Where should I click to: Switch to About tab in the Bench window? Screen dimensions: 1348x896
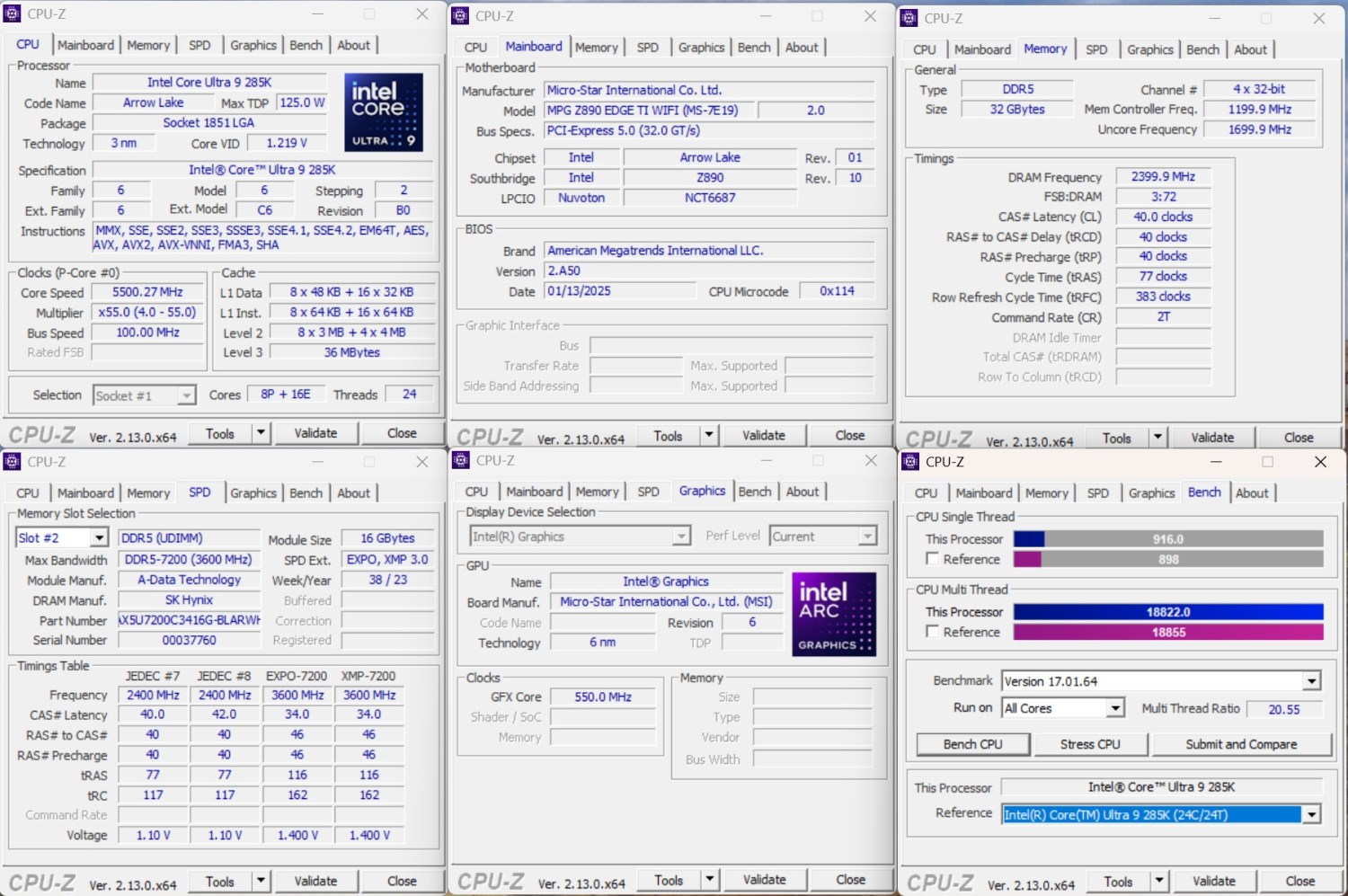pos(1251,493)
